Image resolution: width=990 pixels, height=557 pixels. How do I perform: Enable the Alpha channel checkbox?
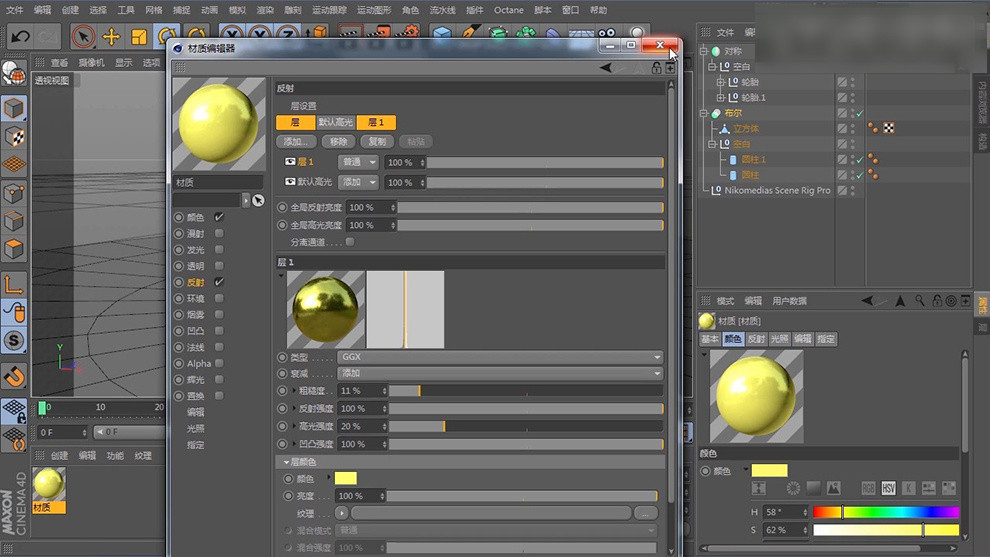click(219, 363)
